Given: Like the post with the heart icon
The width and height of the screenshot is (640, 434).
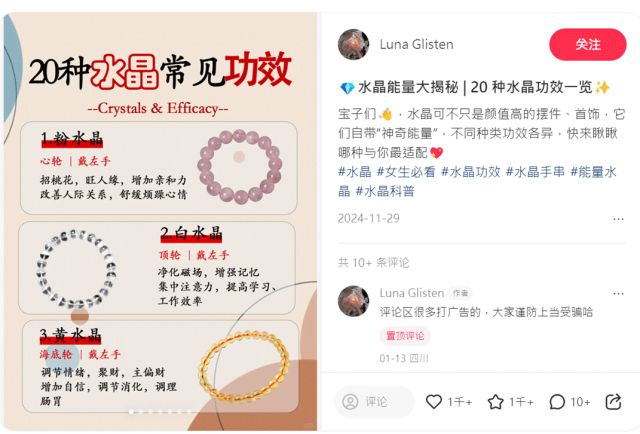Looking at the screenshot, I should (433, 402).
